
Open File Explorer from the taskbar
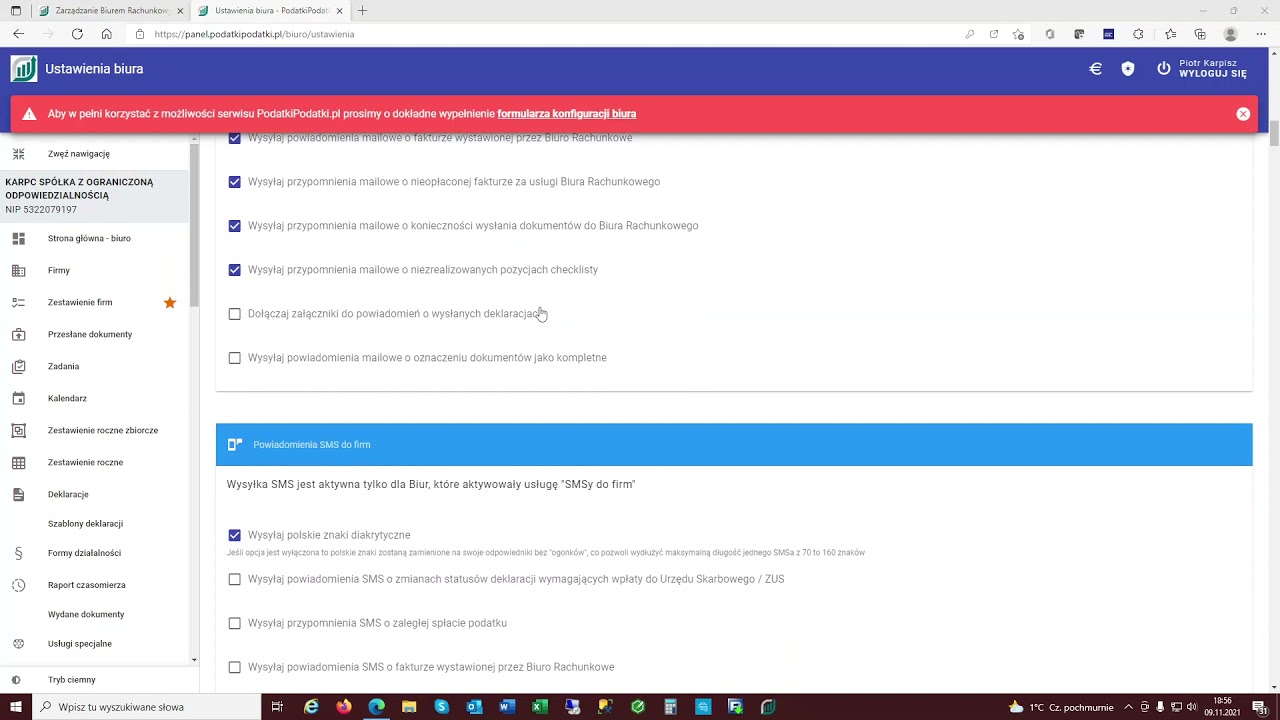(409, 707)
